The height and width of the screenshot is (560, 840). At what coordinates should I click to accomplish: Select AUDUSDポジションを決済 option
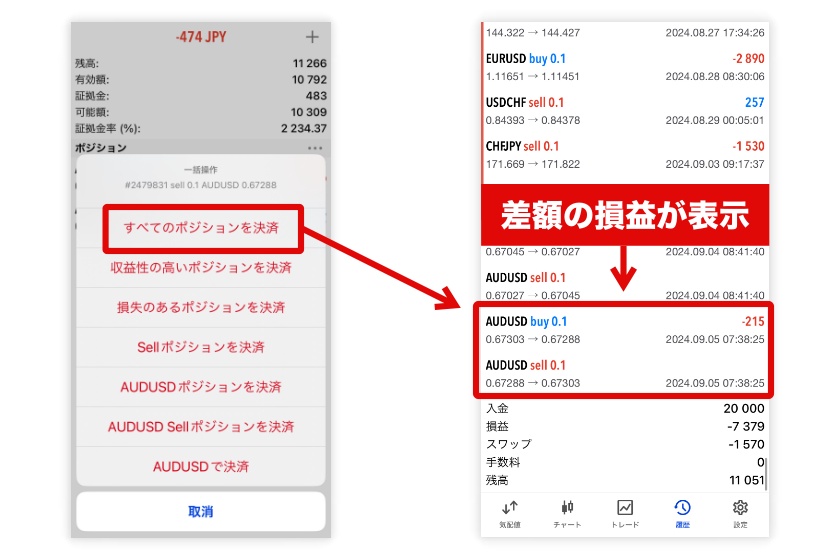[201, 387]
